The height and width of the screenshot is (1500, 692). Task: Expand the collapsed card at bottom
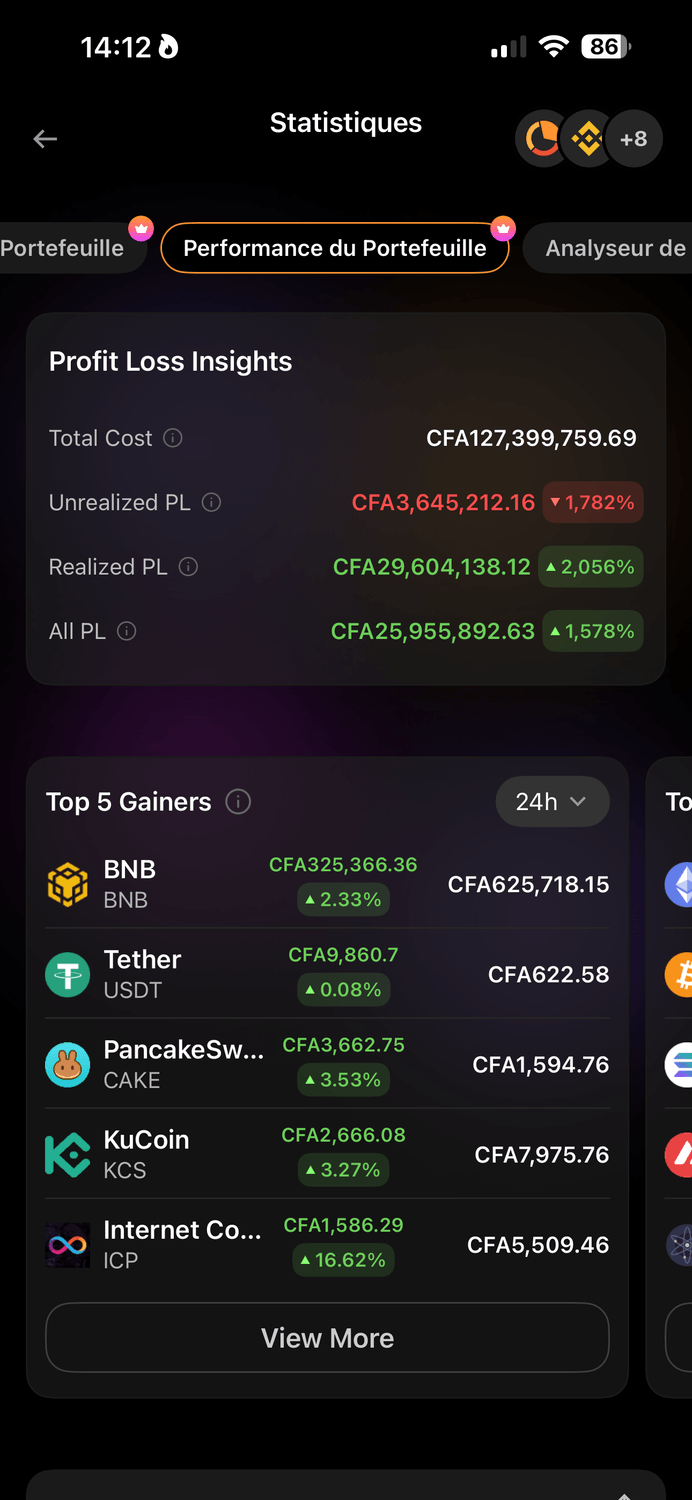point(624,1492)
